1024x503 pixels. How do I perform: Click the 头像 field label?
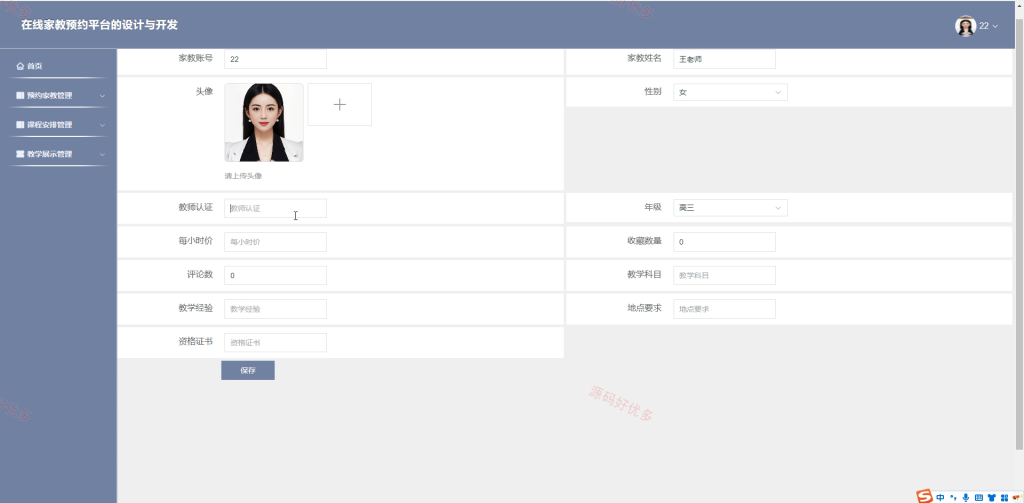(x=204, y=91)
